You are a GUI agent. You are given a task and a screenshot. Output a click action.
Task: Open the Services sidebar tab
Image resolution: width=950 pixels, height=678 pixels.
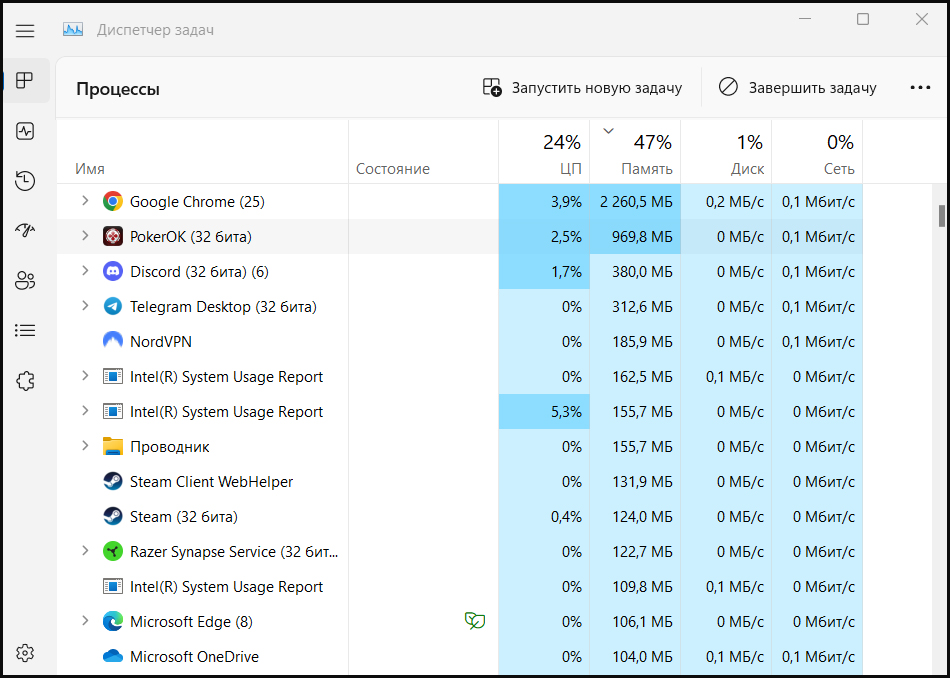click(x=25, y=381)
